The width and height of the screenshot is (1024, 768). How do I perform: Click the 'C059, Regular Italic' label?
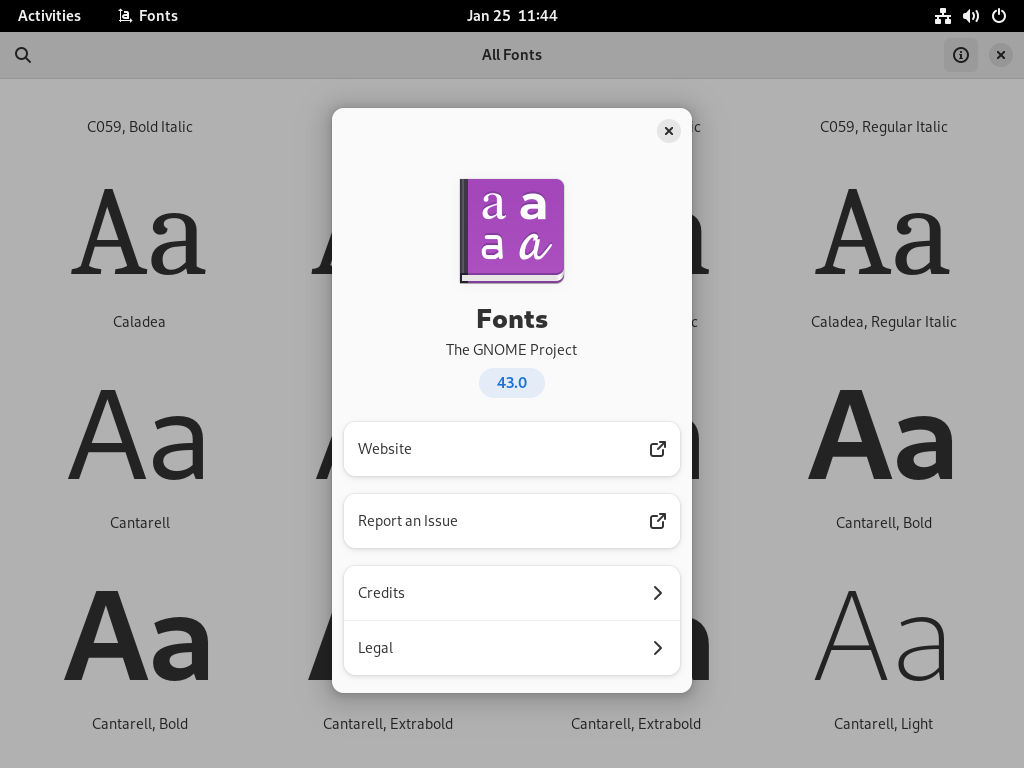pyautogui.click(x=884, y=127)
